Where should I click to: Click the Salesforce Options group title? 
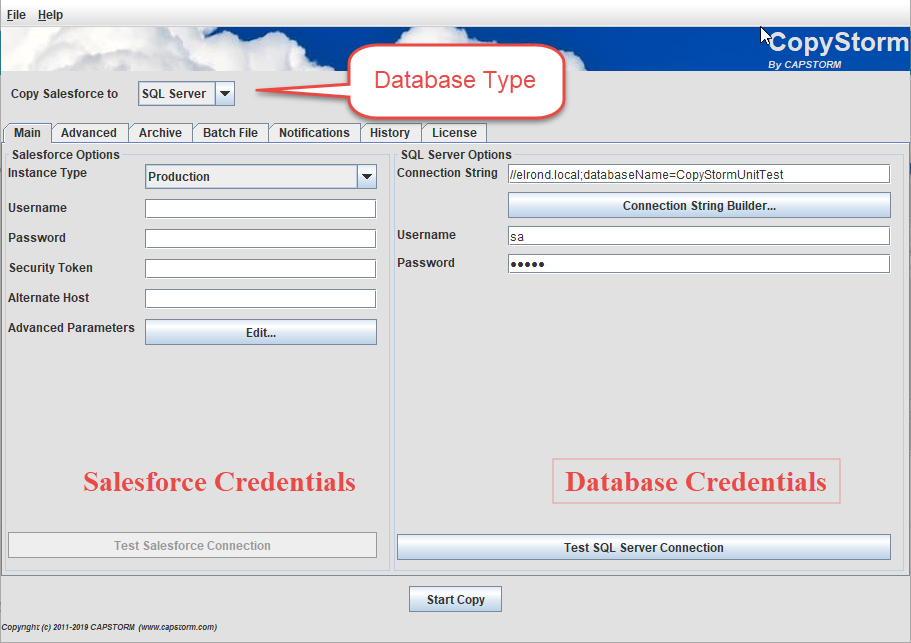(66, 155)
